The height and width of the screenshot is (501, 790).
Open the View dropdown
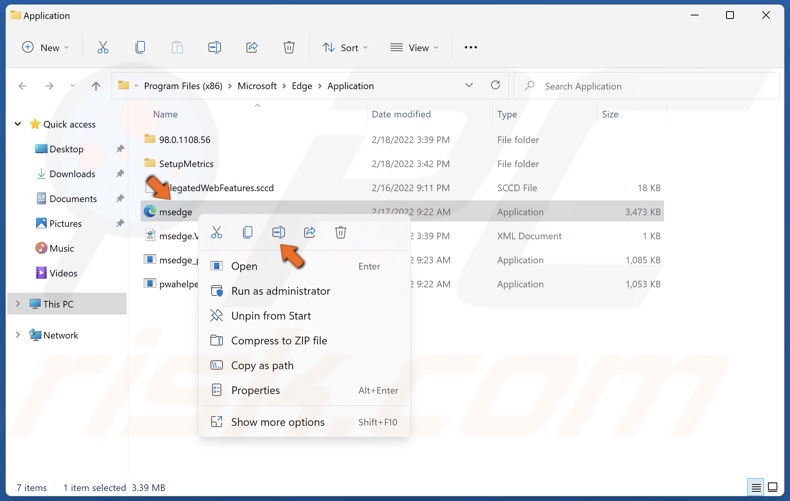tap(414, 47)
